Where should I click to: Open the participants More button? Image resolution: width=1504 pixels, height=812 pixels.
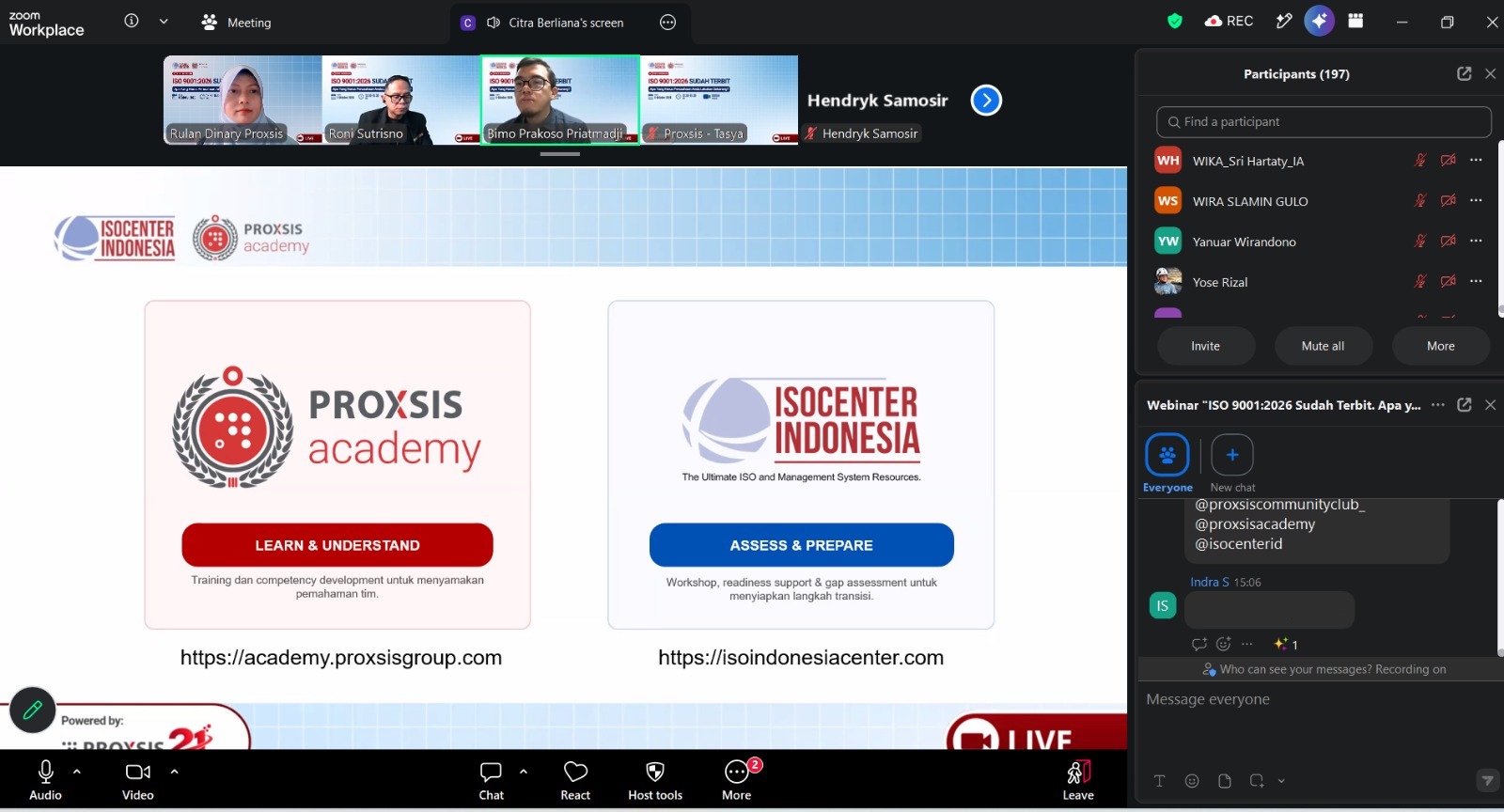(1441, 346)
